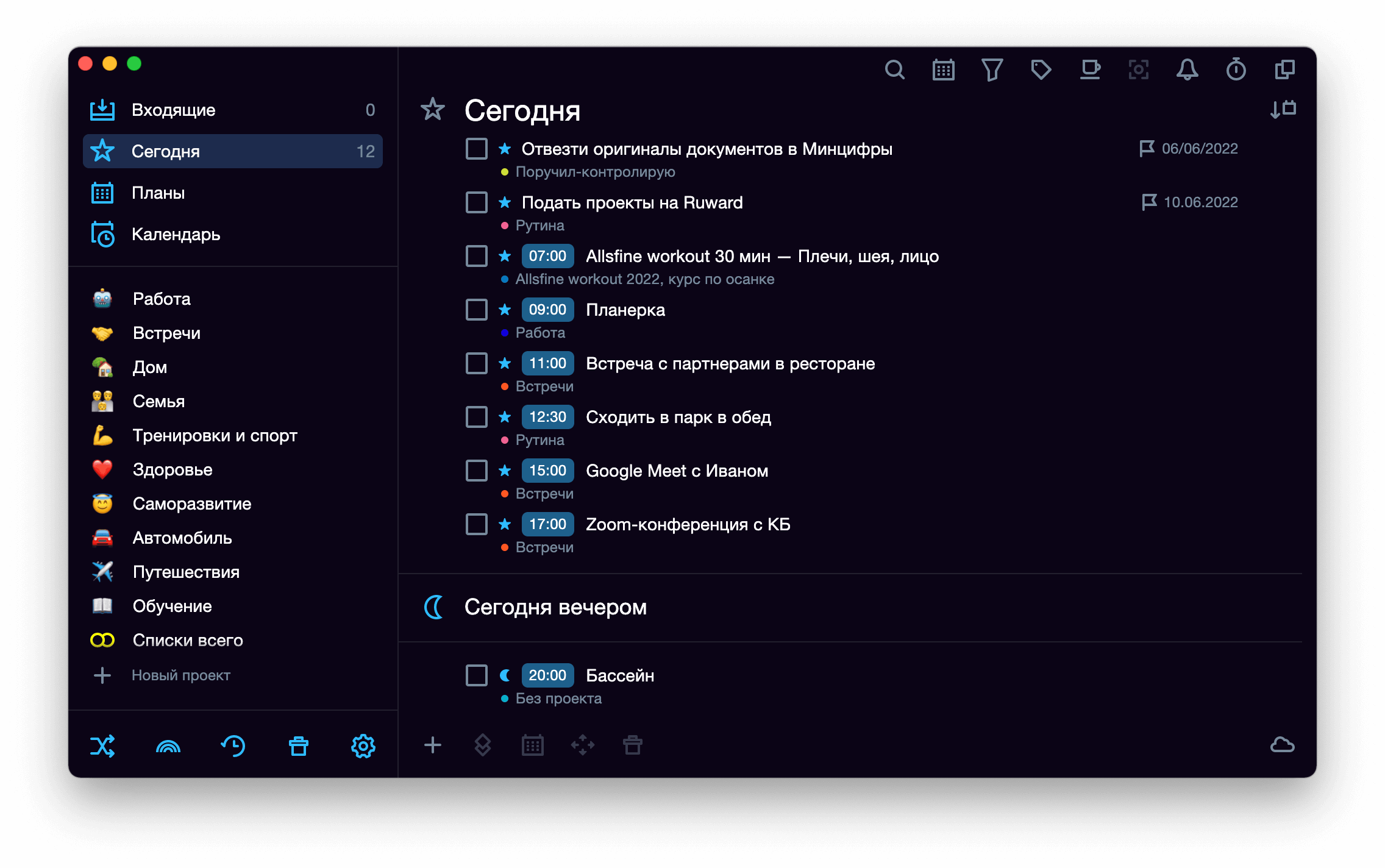Open Планы in the sidebar
The height and width of the screenshot is (868, 1385).
233,193
